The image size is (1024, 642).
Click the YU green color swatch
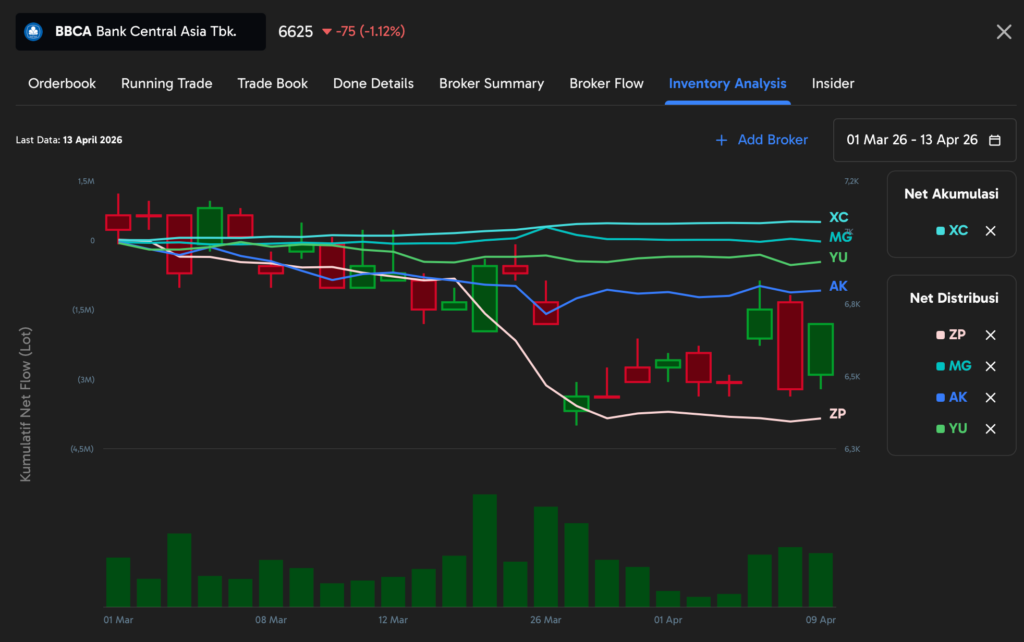(x=940, y=428)
